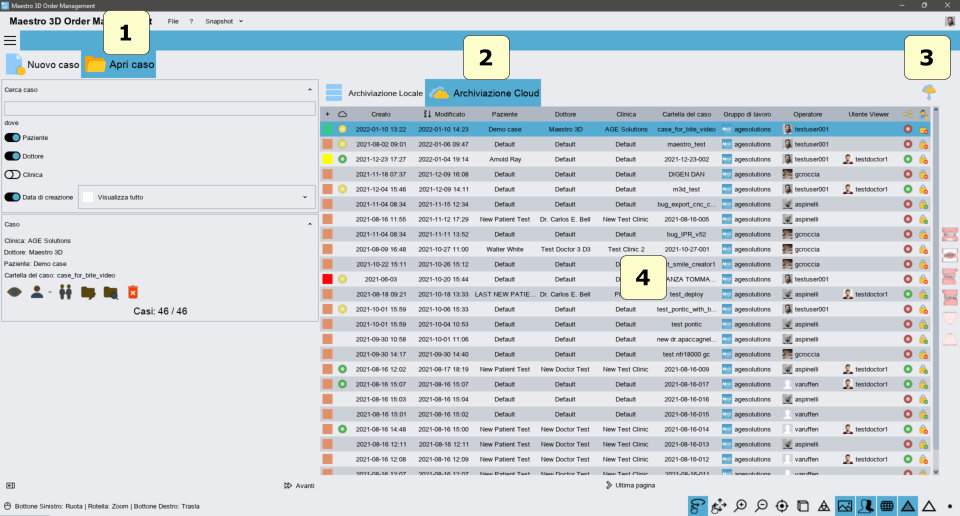Image resolution: width=960 pixels, height=516 pixels.
Task: Open the hamburger menu
Action: click(x=10, y=41)
